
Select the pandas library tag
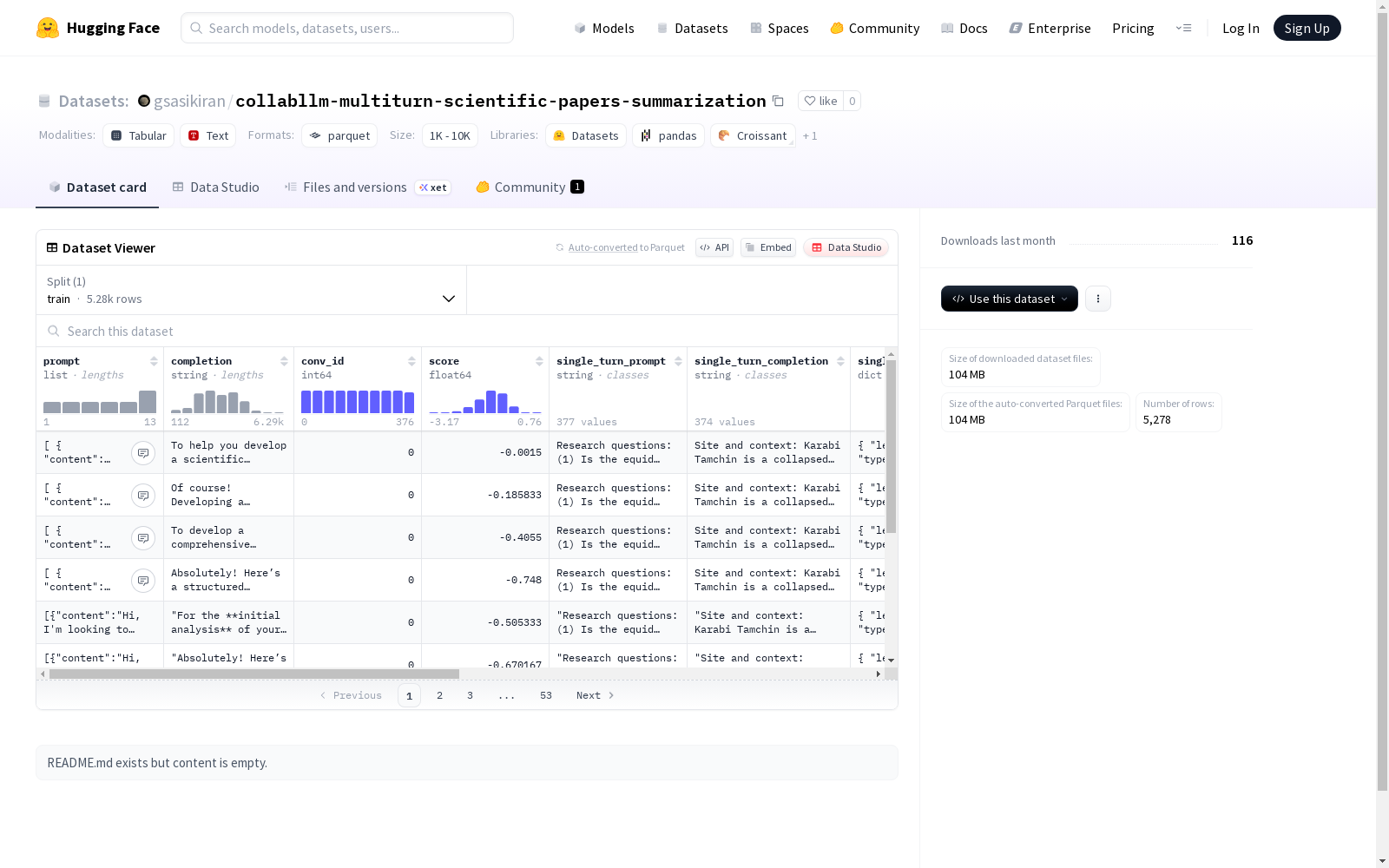point(668,135)
